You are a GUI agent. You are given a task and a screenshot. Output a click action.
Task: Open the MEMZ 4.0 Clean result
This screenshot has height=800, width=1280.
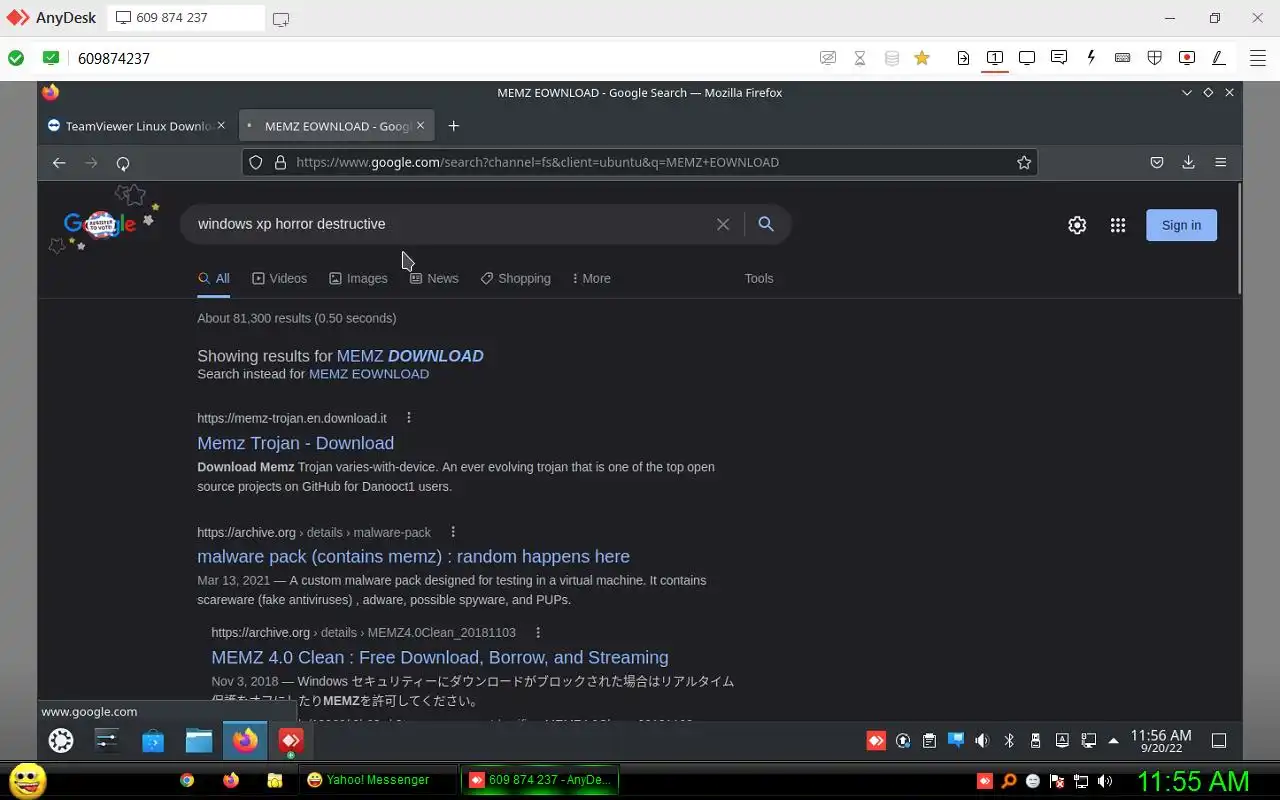coord(440,657)
